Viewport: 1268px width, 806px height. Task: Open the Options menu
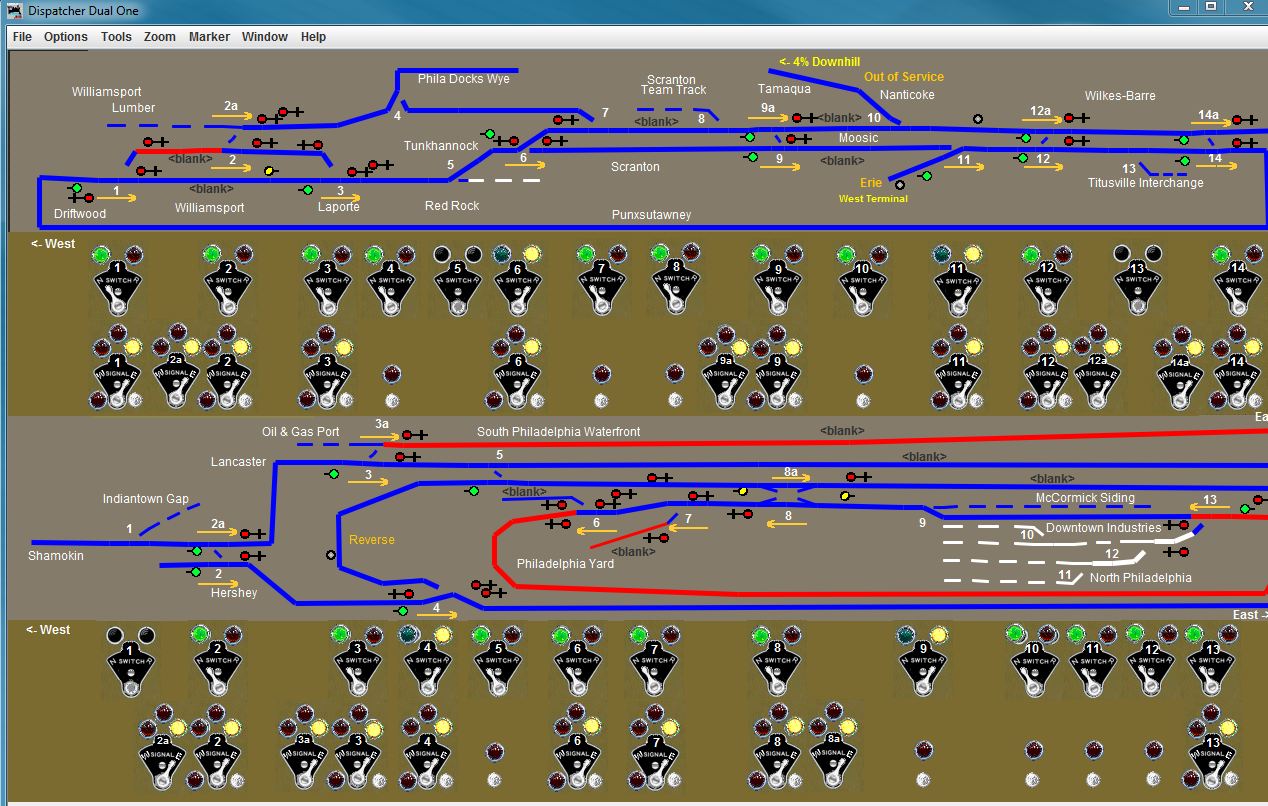[x=66, y=37]
